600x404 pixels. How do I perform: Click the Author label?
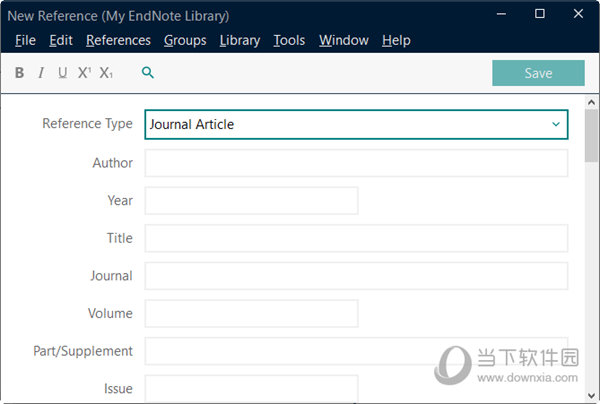112,163
